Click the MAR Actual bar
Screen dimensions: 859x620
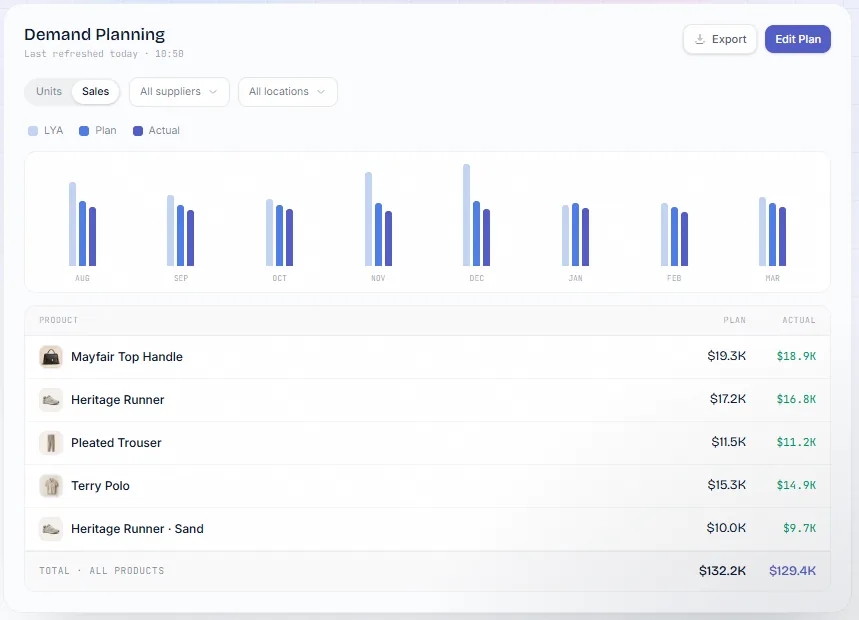(782, 237)
